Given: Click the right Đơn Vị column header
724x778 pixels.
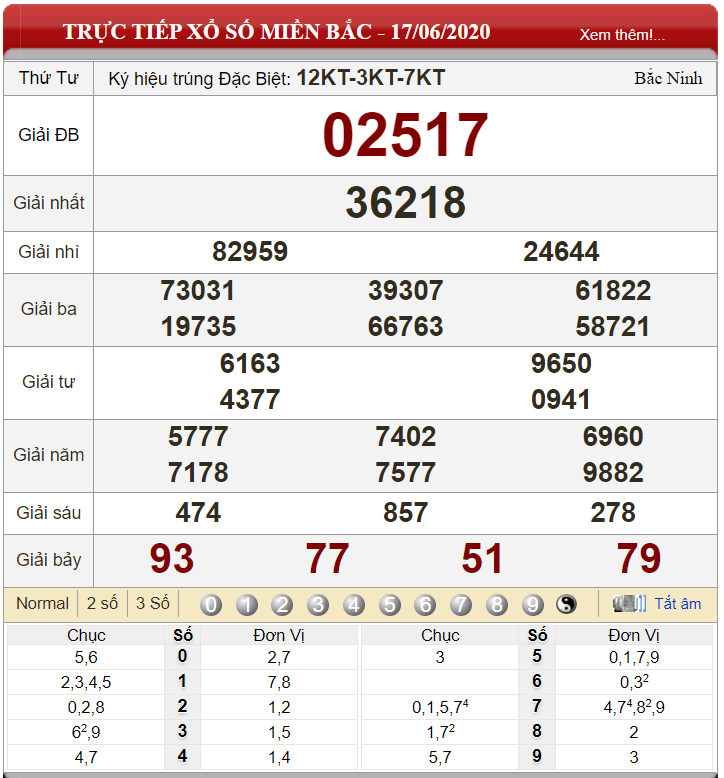Looking at the screenshot, I should pos(634,635).
